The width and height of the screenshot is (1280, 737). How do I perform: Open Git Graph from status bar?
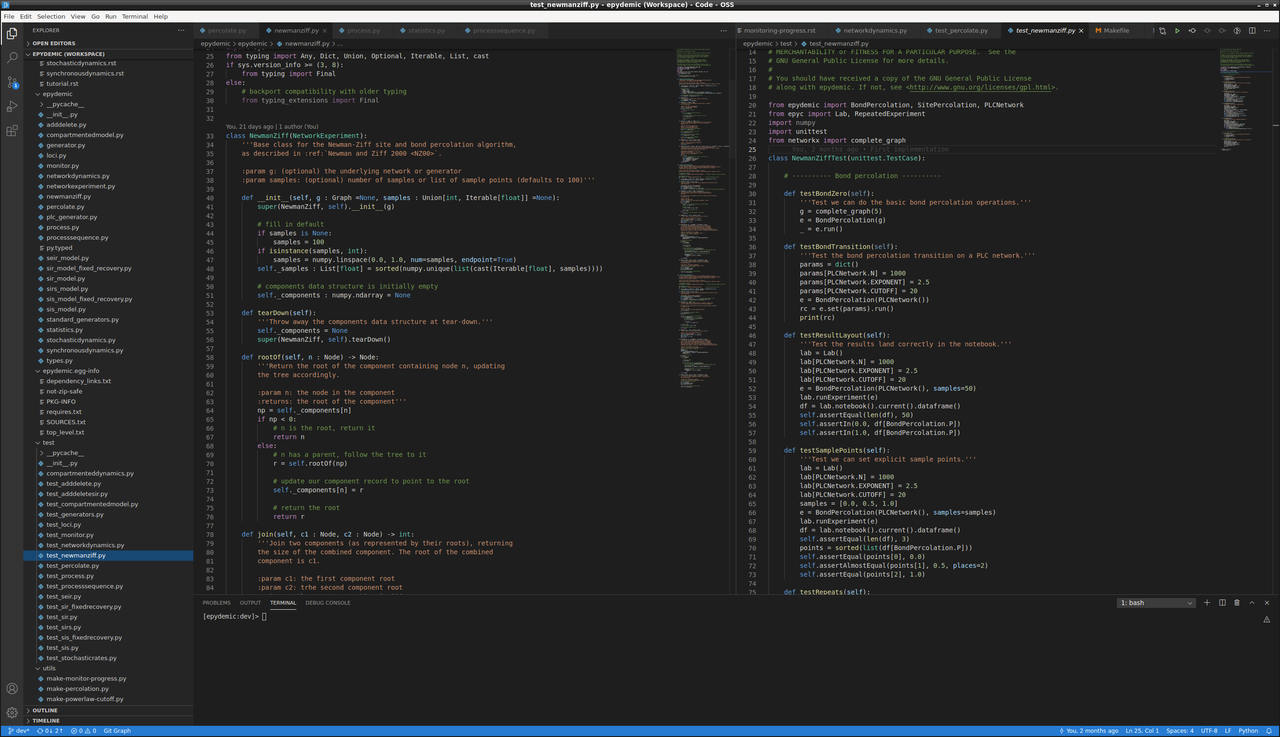(x=117, y=731)
